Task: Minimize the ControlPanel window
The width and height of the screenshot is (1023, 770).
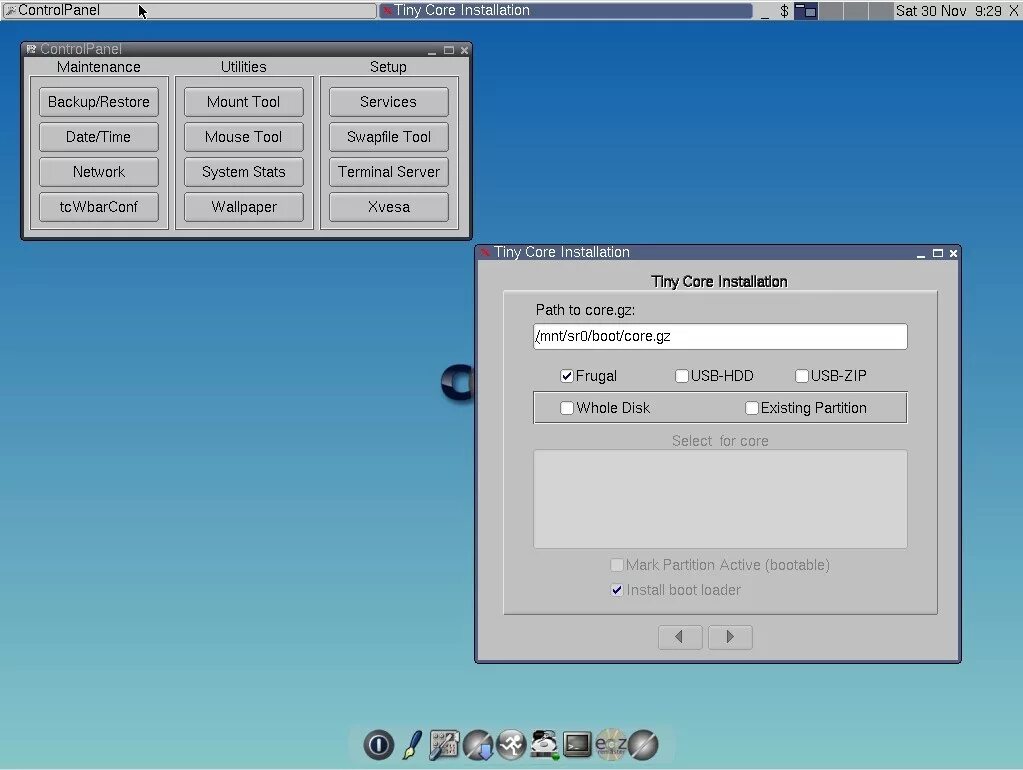Action: pyautogui.click(x=432, y=50)
